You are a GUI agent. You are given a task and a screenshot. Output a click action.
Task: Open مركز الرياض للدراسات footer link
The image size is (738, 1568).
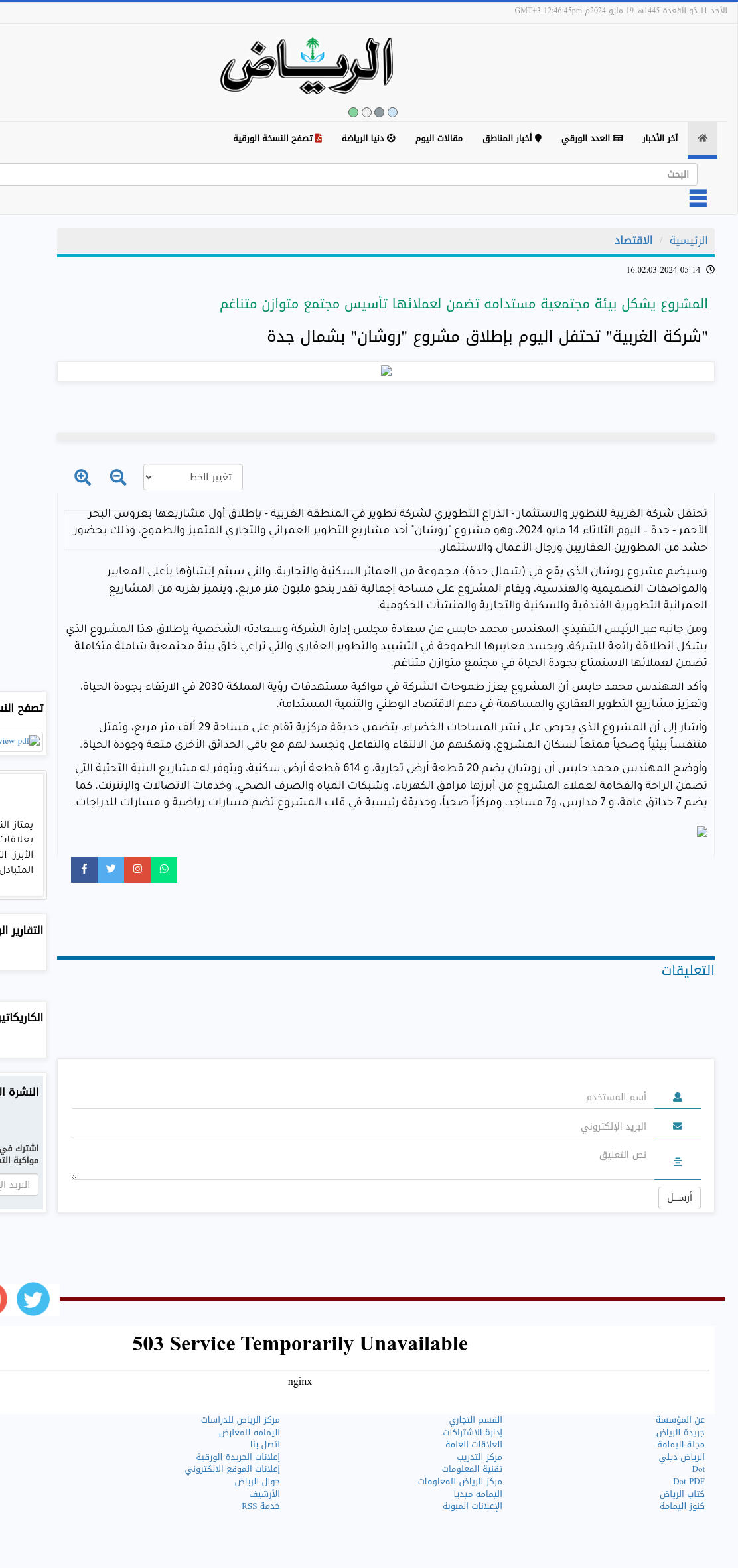point(240,1419)
